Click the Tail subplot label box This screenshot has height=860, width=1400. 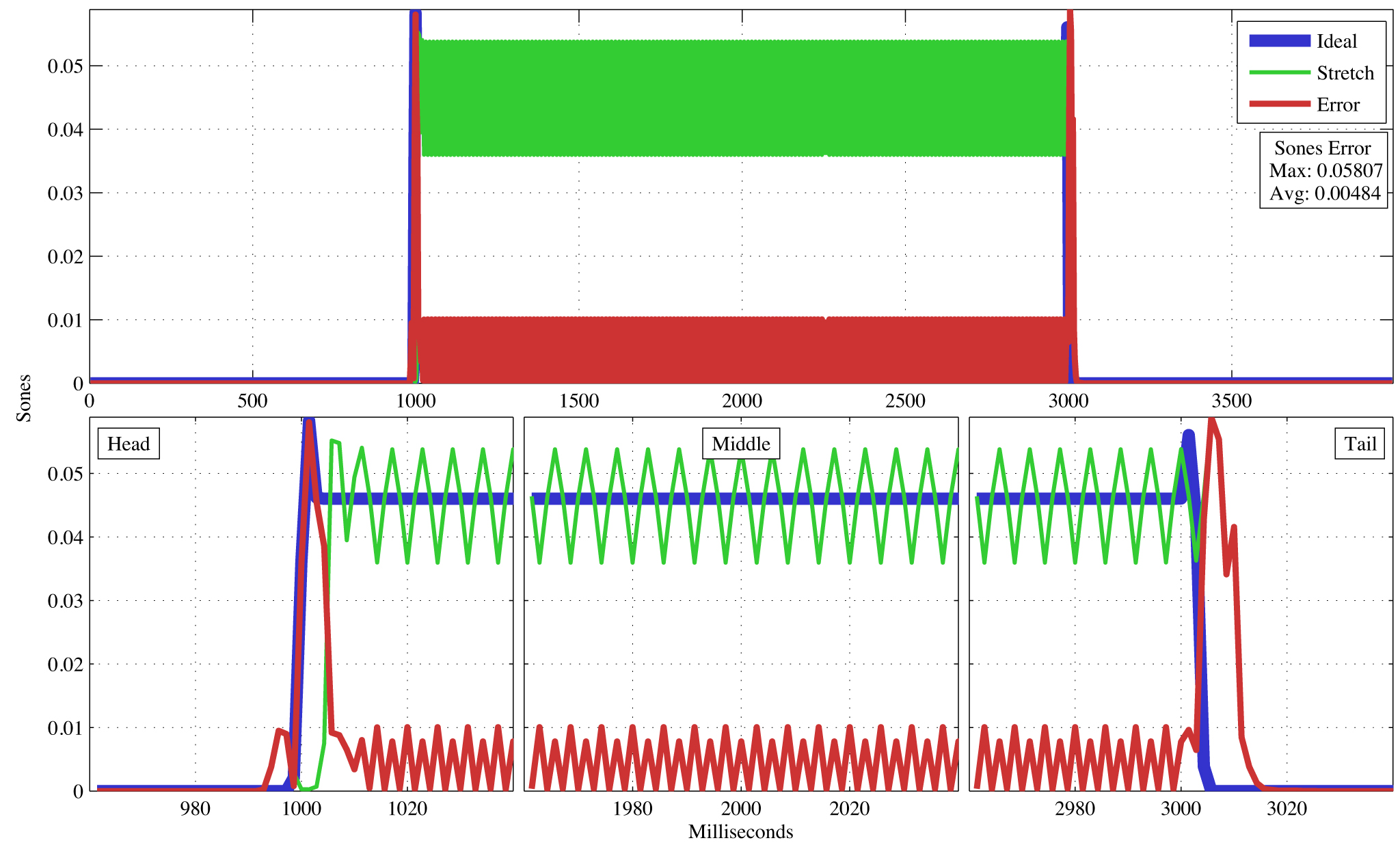pyautogui.click(x=1360, y=444)
